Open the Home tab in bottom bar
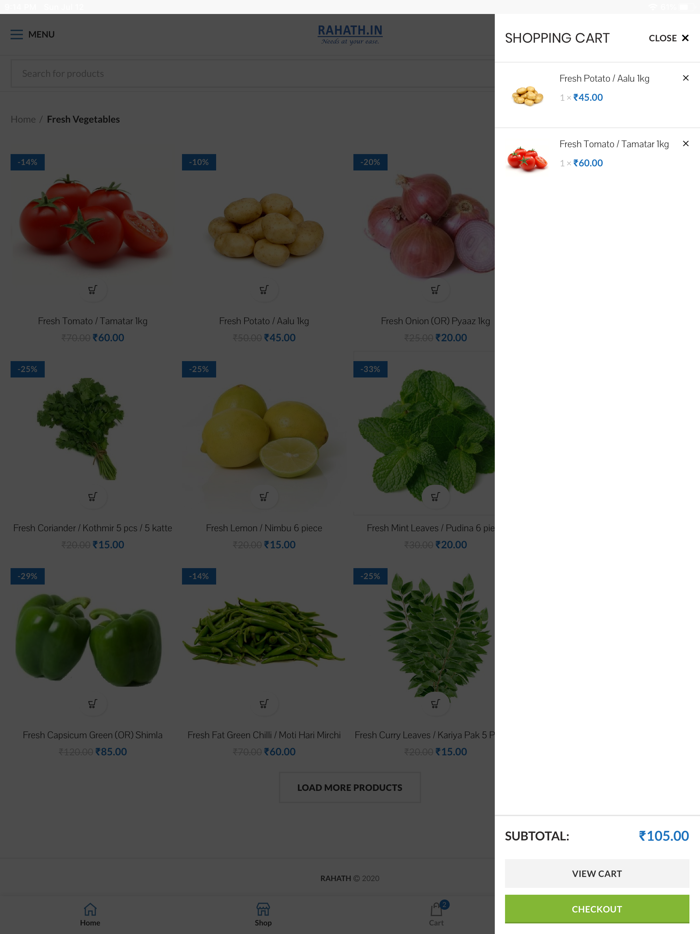 coord(90,914)
